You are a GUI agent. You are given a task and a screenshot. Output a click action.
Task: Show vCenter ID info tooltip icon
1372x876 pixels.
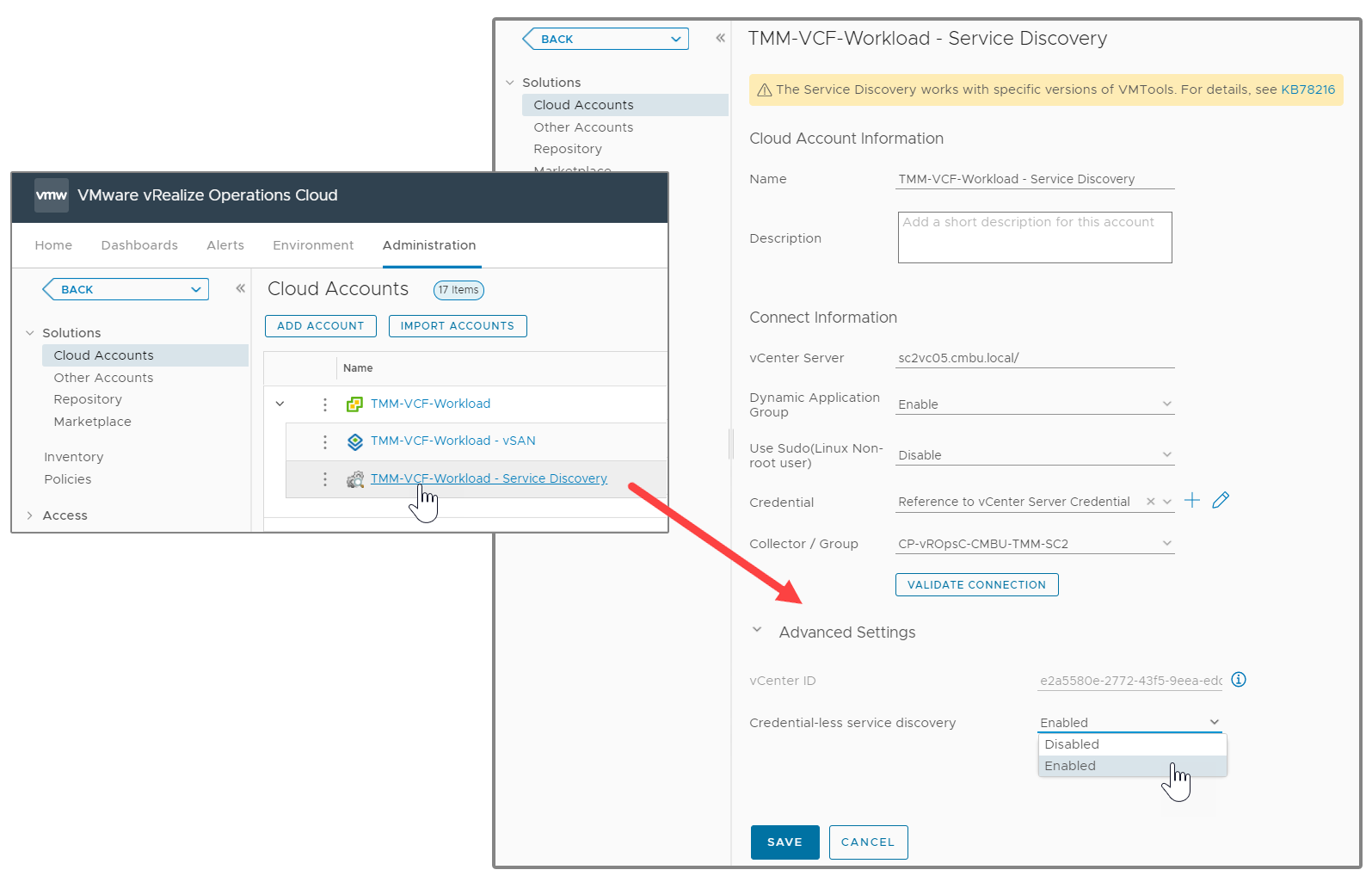point(1239,679)
